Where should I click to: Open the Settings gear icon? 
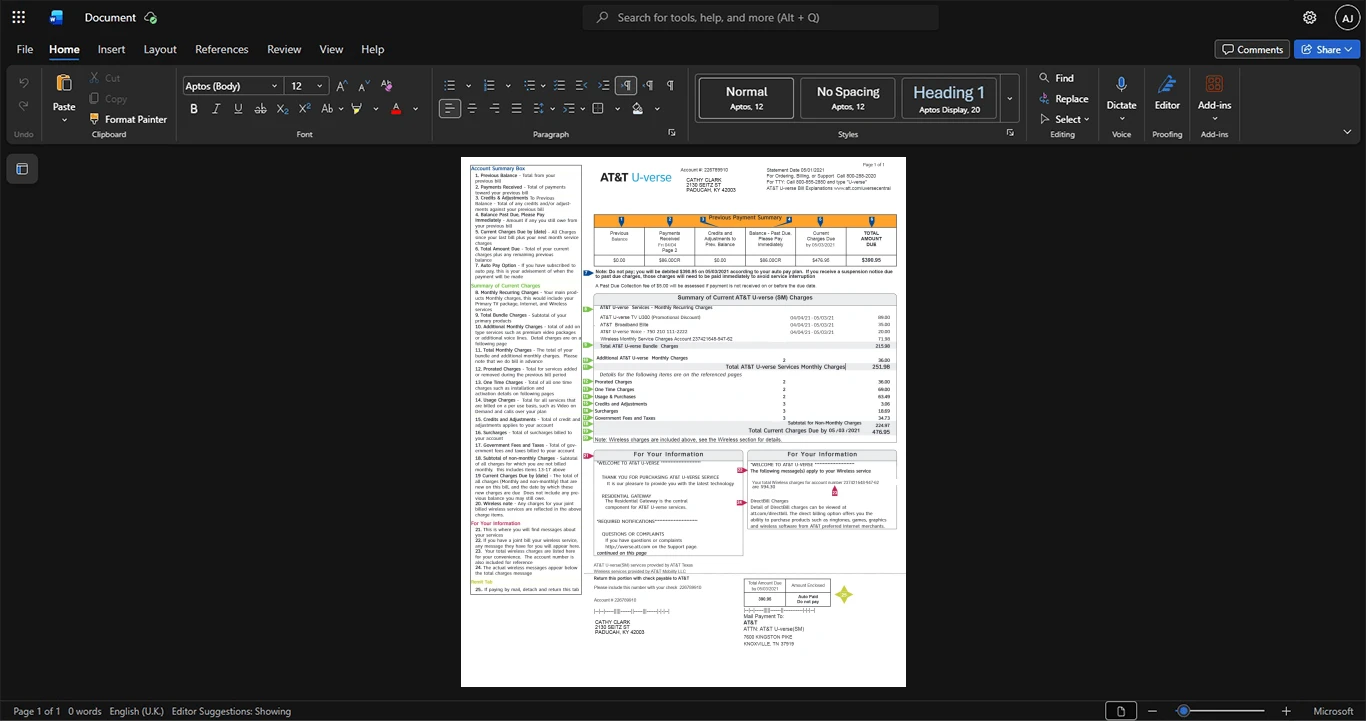(1309, 17)
